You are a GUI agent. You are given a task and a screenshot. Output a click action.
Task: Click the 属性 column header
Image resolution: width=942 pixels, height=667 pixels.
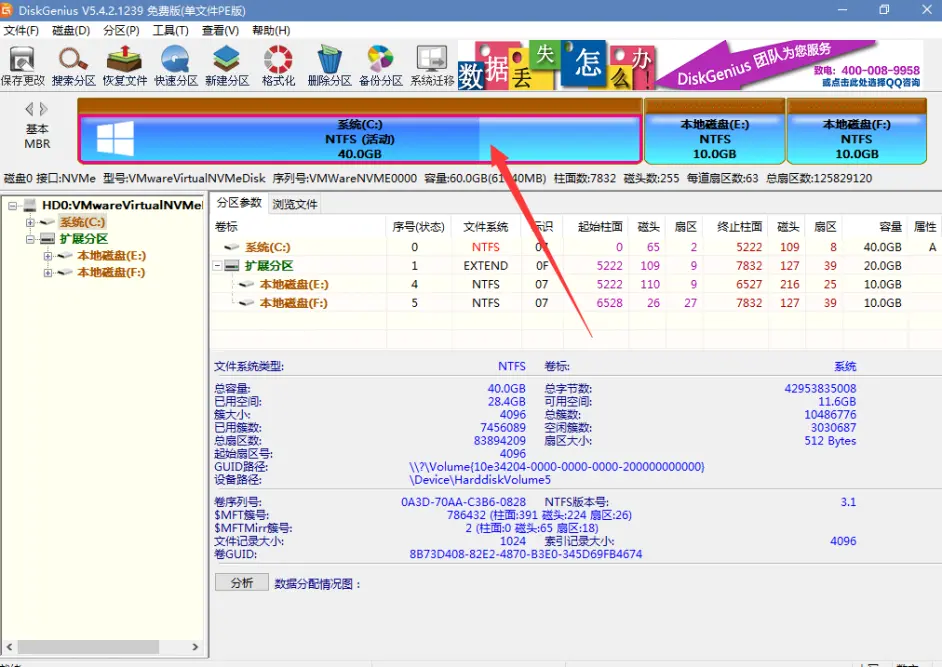(x=925, y=227)
